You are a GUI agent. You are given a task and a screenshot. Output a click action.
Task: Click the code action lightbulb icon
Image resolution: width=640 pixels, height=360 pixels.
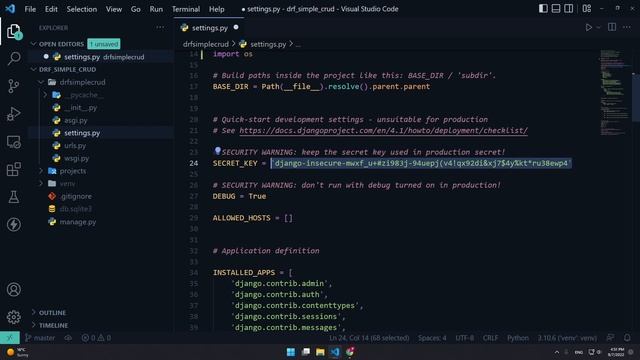pos(218,151)
